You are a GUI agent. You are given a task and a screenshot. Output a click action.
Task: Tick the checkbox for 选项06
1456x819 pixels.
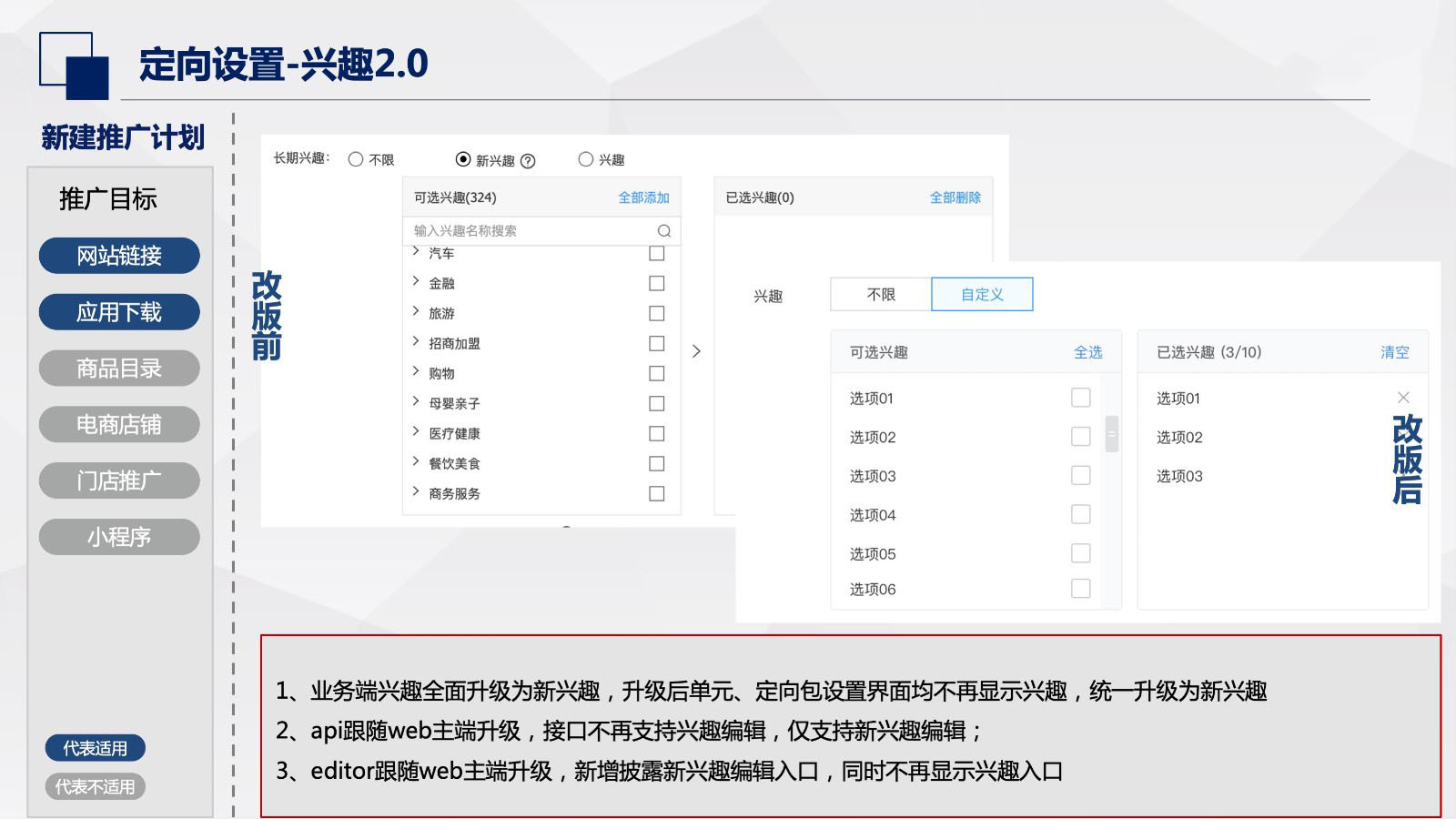pos(1081,589)
